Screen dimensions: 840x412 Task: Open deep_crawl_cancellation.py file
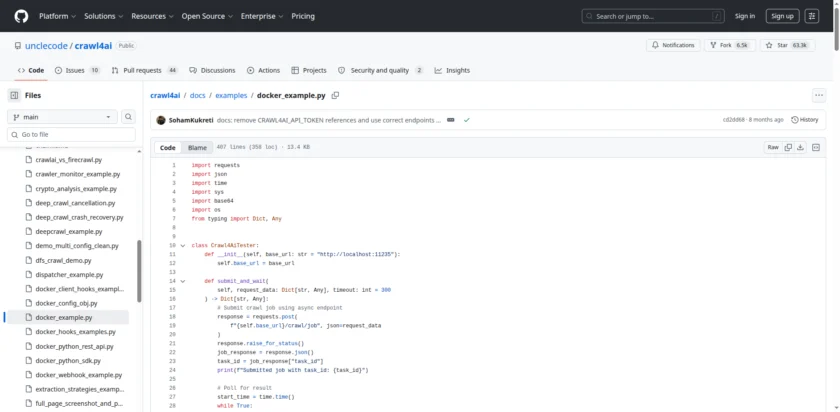[x=76, y=203]
